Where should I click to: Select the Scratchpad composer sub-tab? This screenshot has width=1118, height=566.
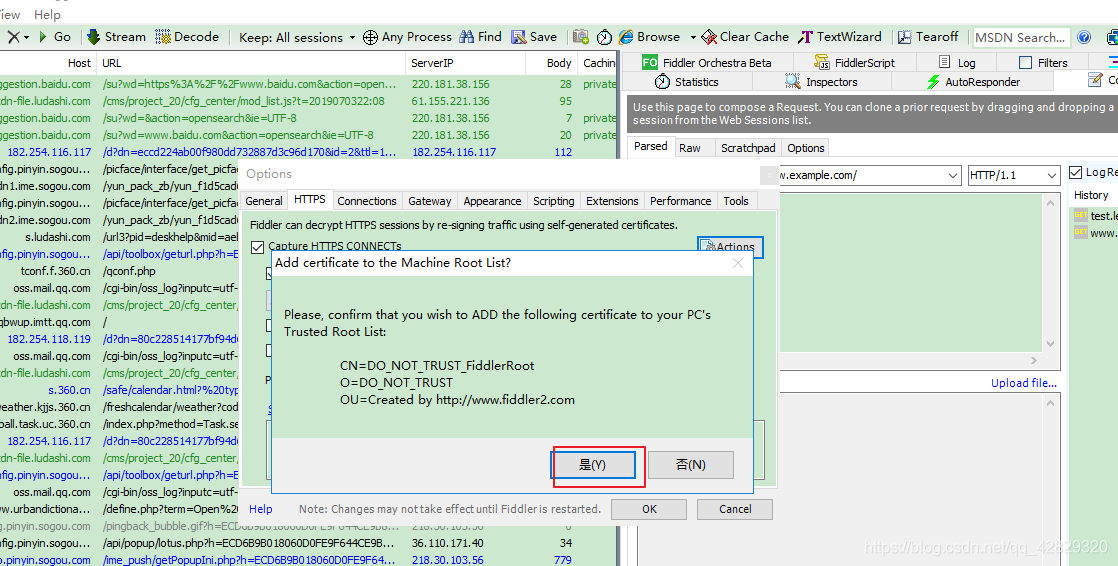748,148
